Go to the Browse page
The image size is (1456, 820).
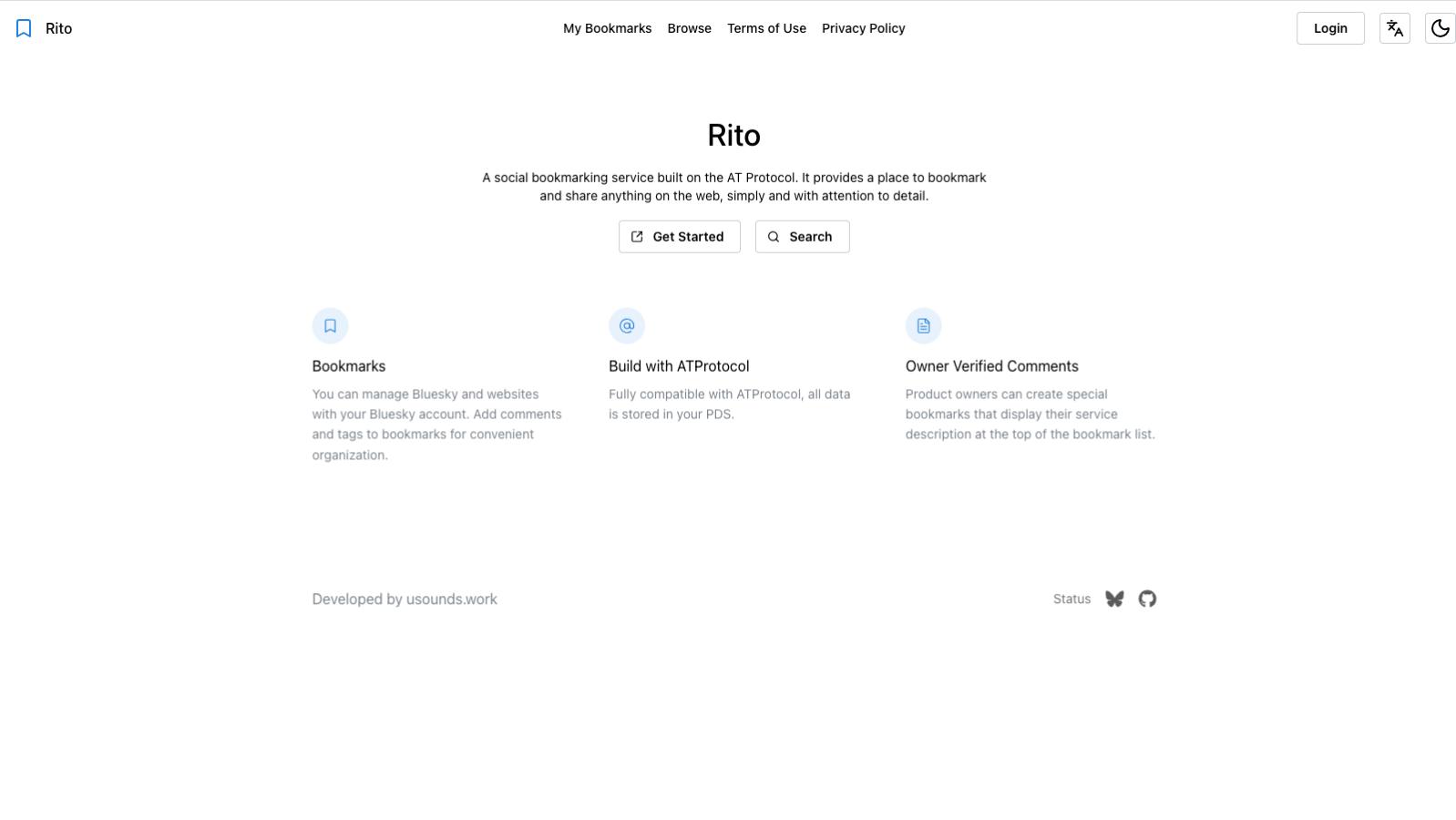pos(690,28)
